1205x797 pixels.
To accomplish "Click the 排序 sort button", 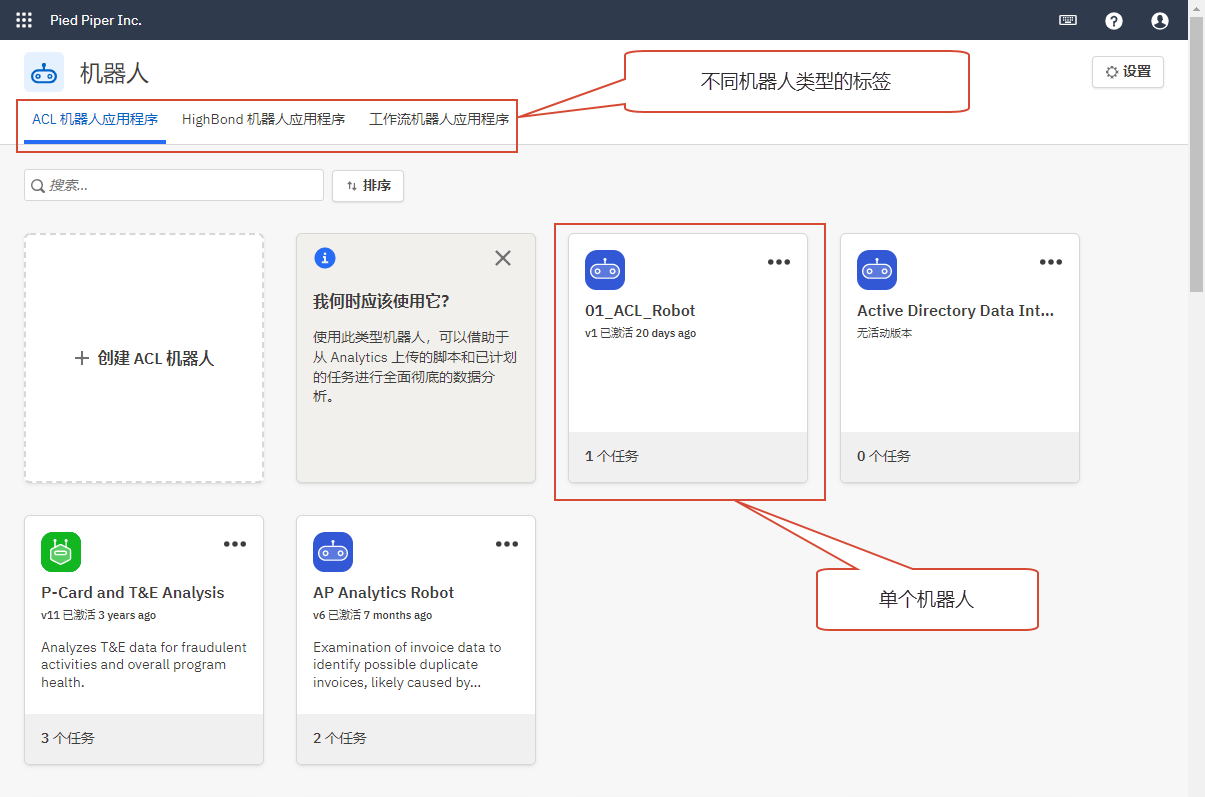I will tap(368, 186).
